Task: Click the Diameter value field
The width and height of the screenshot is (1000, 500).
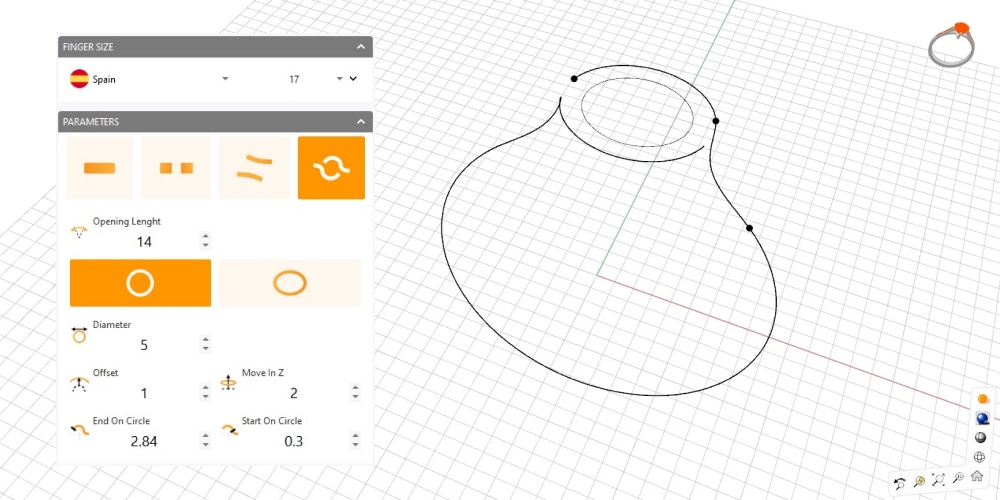Action: (x=144, y=345)
